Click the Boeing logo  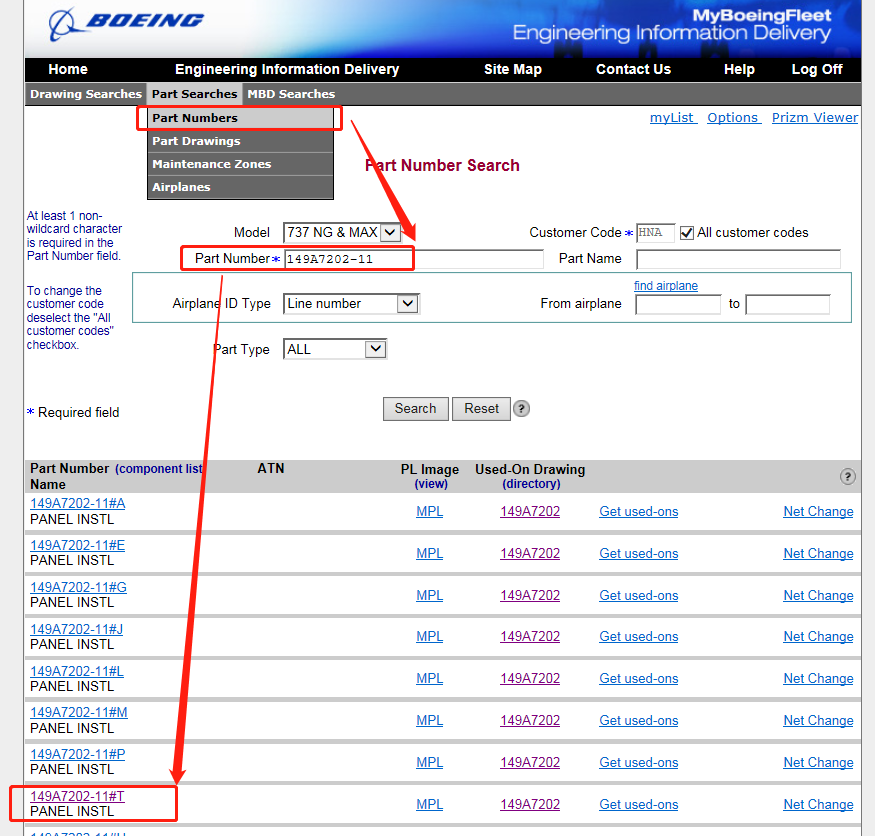click(x=126, y=23)
